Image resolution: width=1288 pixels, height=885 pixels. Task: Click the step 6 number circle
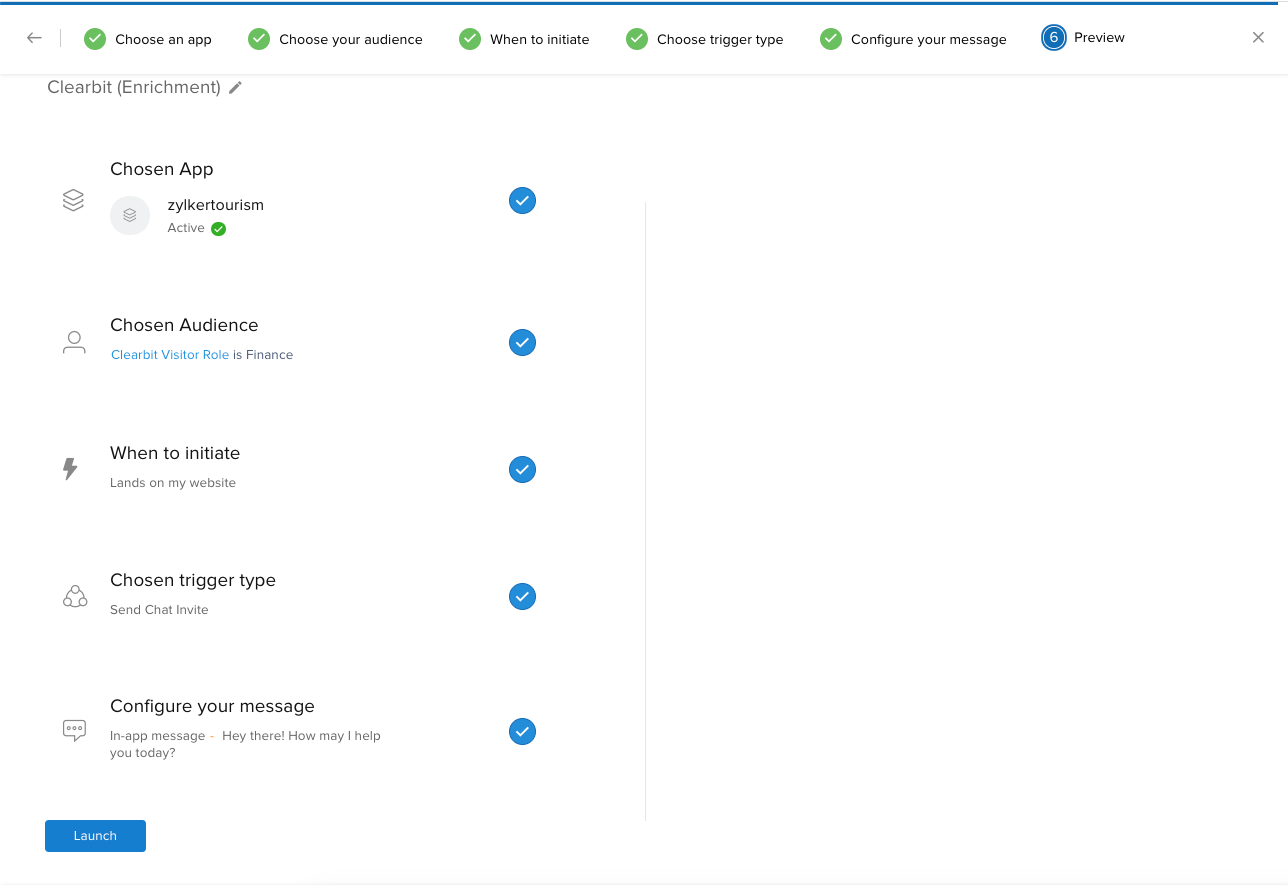[x=1053, y=38]
